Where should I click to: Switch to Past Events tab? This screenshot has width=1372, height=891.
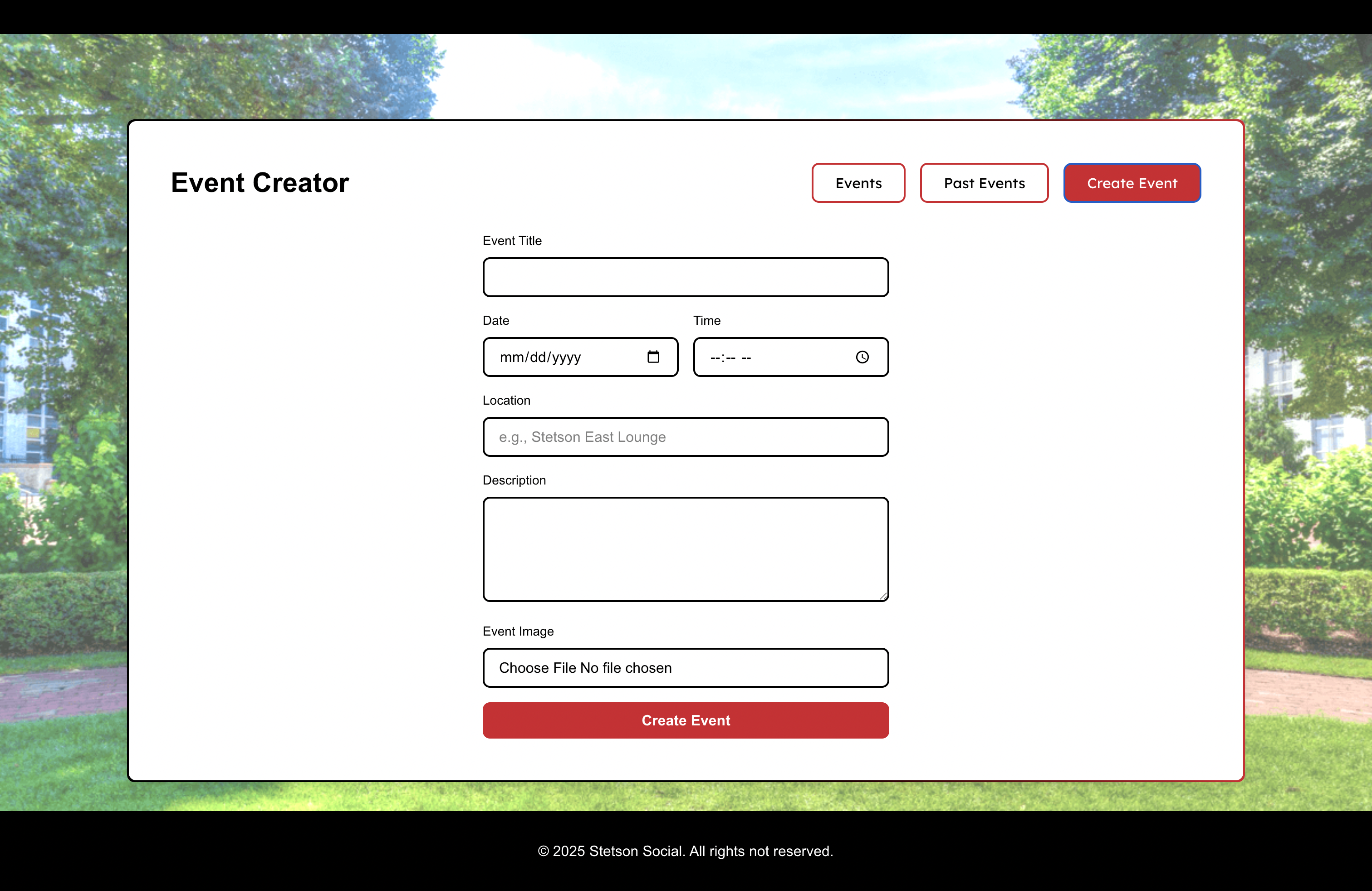point(984,183)
